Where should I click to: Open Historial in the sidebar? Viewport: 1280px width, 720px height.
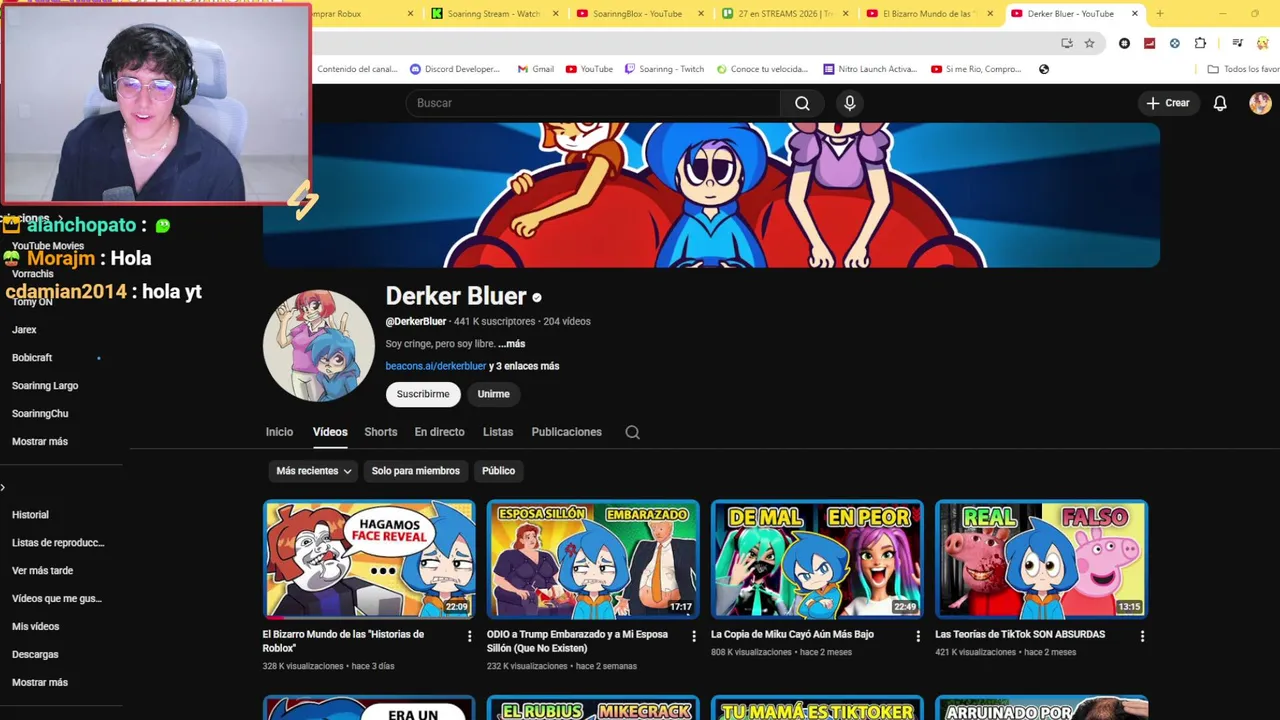[30, 515]
